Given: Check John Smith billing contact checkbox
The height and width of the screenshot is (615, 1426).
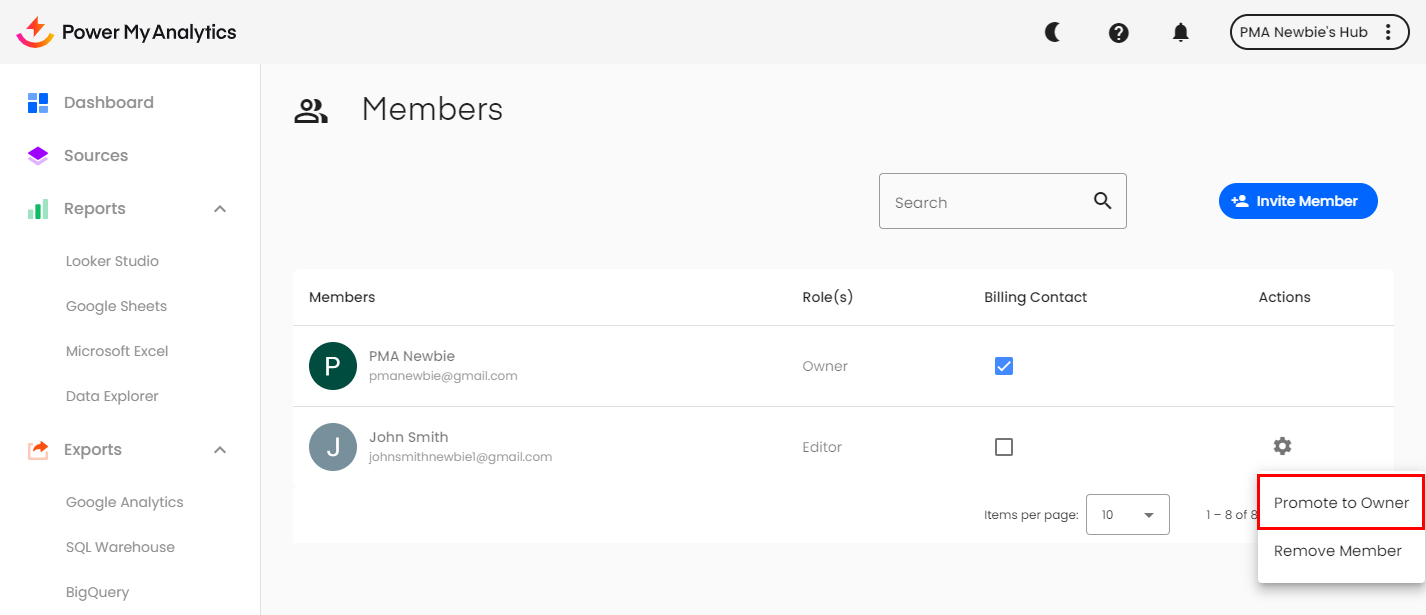Looking at the screenshot, I should coord(1004,447).
